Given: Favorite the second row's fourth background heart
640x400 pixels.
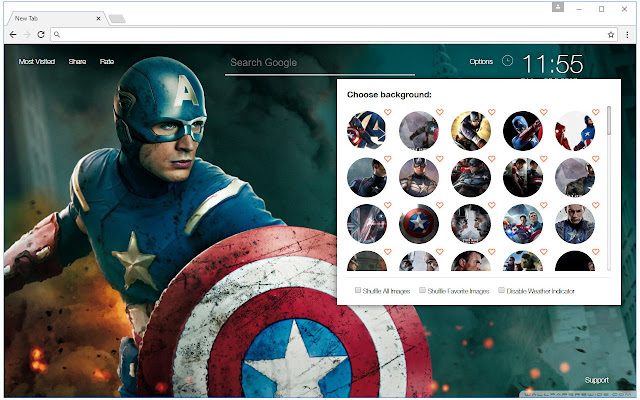Looking at the screenshot, I should pyautogui.click(x=544, y=158).
